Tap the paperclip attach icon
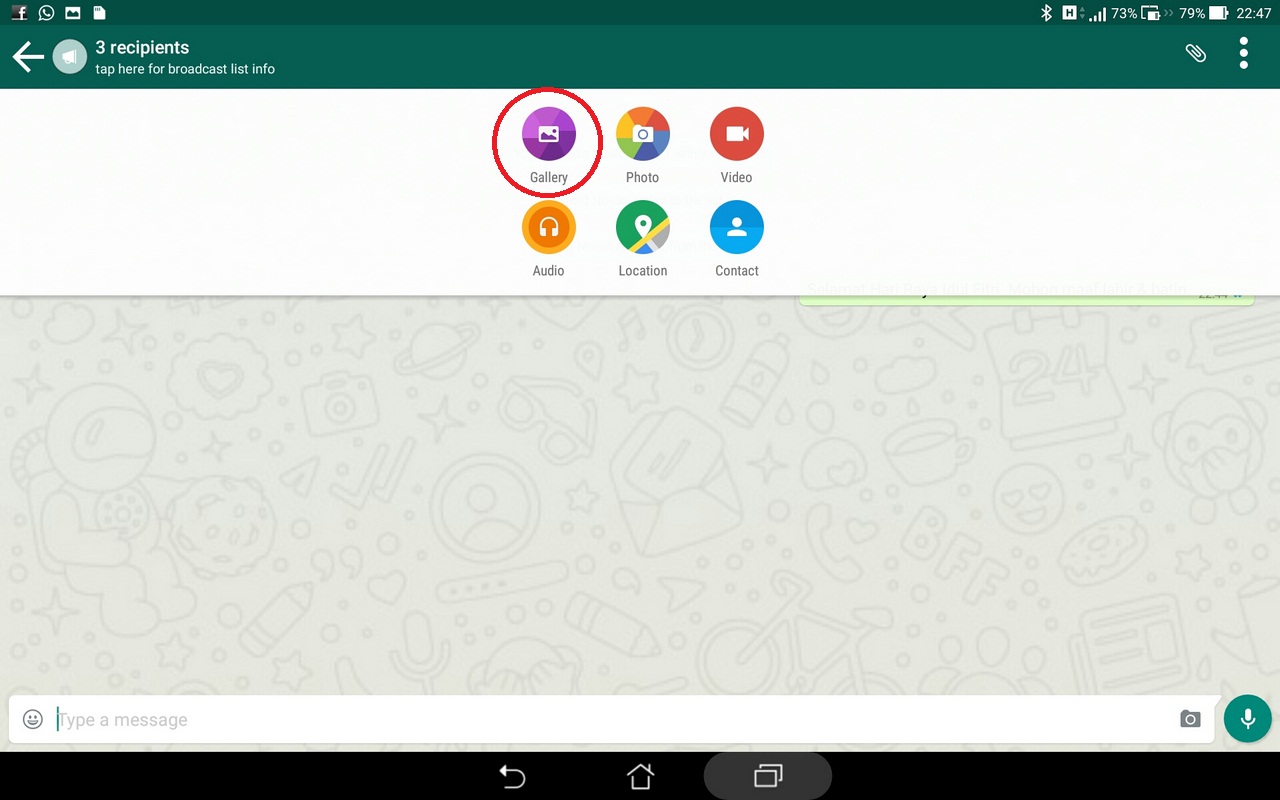The width and height of the screenshot is (1280, 800). click(x=1195, y=53)
